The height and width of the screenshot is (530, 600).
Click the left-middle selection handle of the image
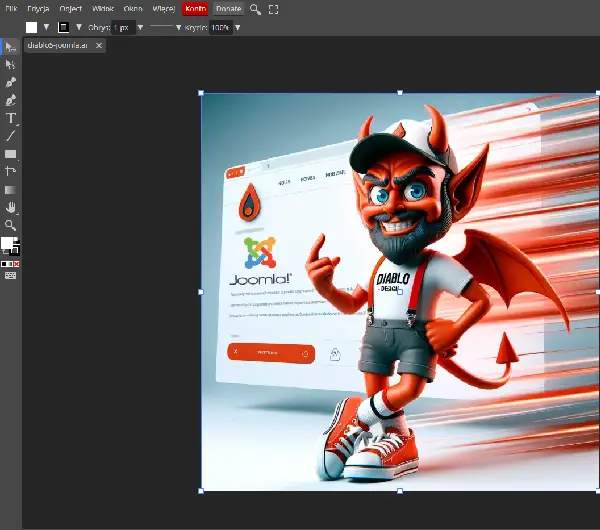[201, 292]
